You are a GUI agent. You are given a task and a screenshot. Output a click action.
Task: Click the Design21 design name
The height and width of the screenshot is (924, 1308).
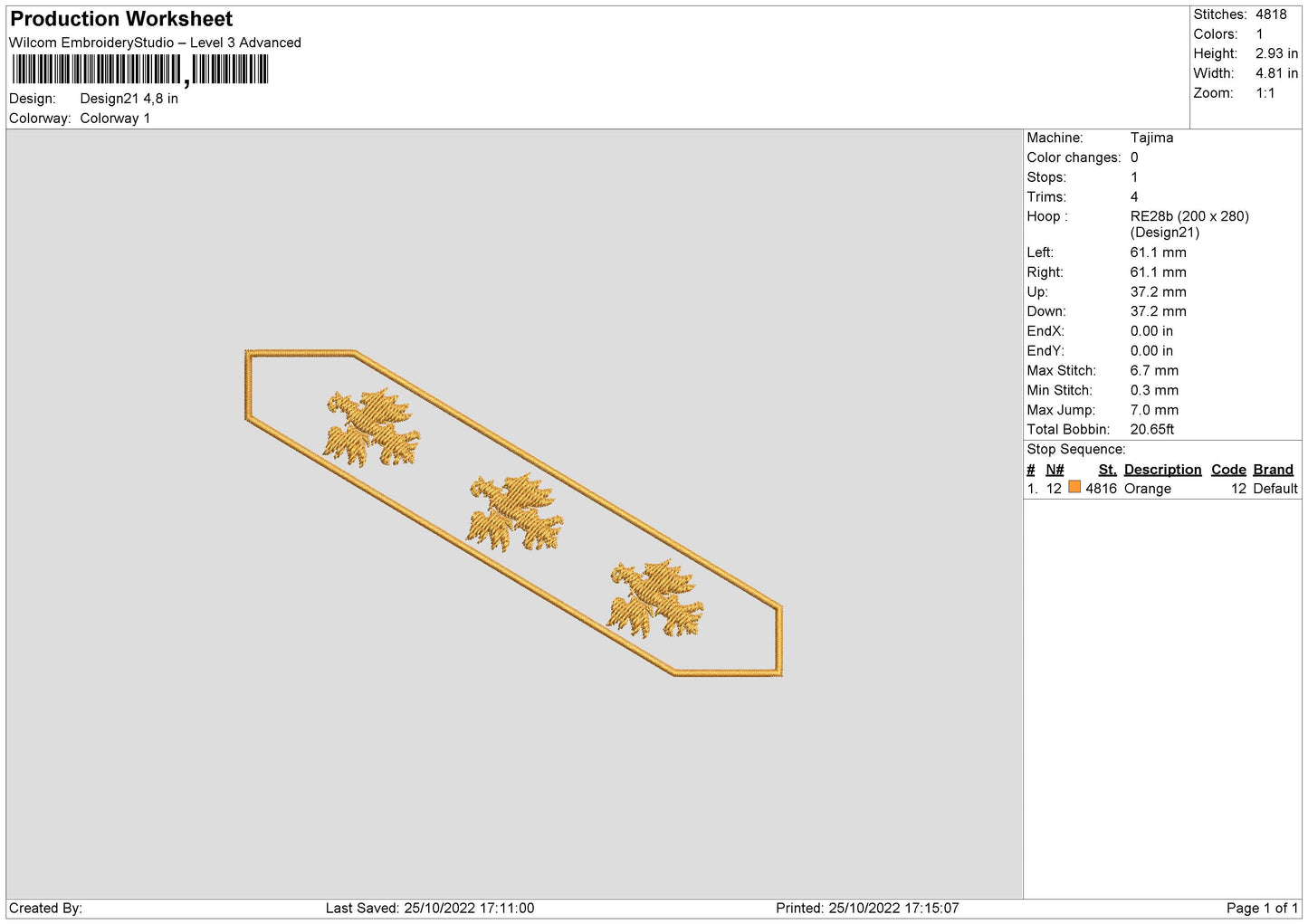(x=129, y=99)
